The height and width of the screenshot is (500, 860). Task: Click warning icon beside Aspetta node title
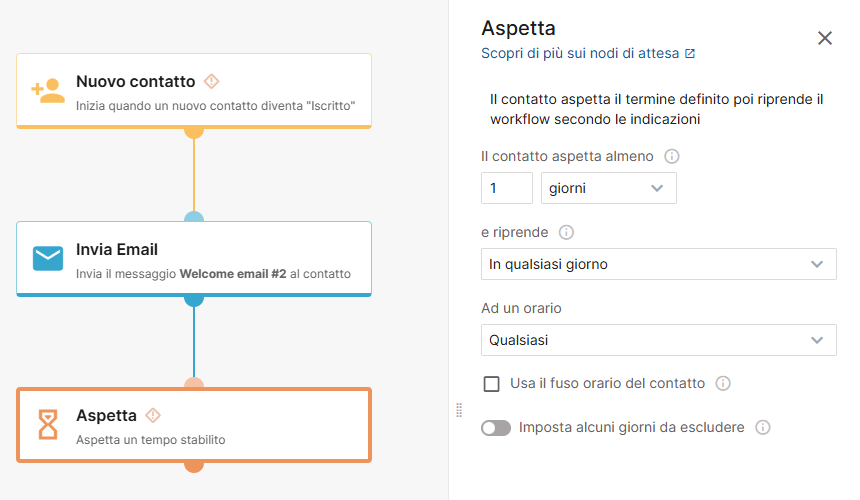[153, 415]
